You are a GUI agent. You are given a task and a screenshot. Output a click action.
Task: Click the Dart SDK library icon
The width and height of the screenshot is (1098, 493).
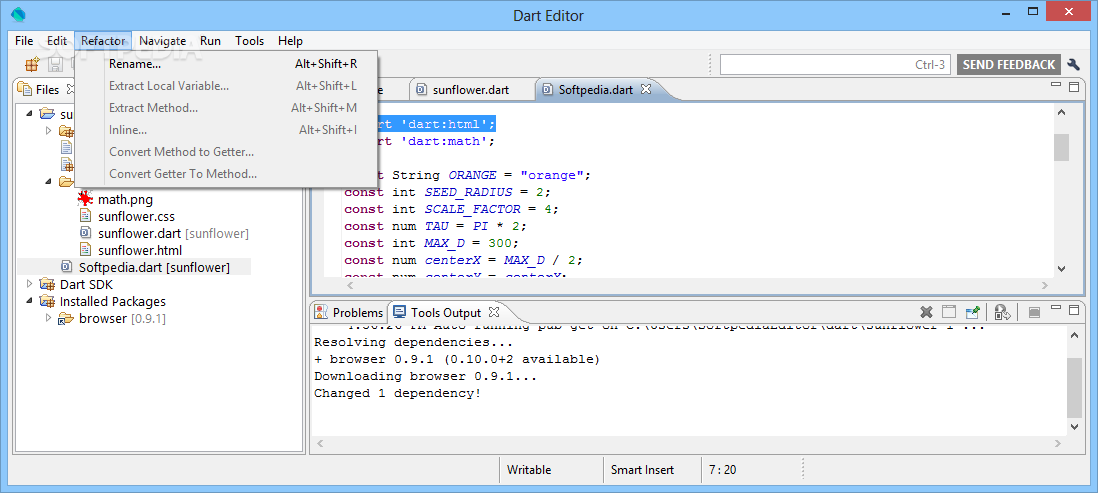(x=48, y=284)
